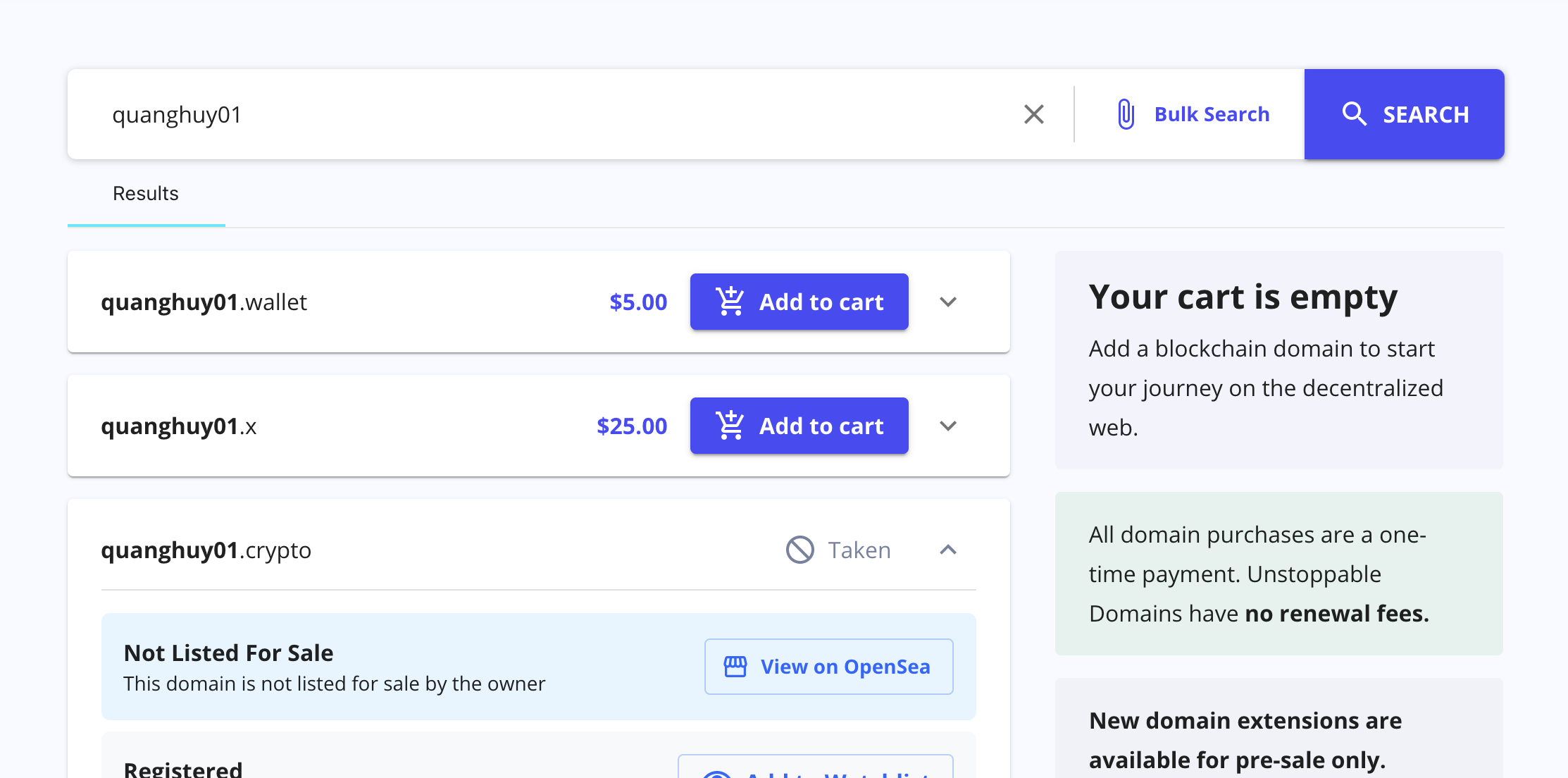Click the paperclip Bulk Search icon
Image resolution: width=1568 pixels, height=778 pixels.
click(x=1126, y=114)
